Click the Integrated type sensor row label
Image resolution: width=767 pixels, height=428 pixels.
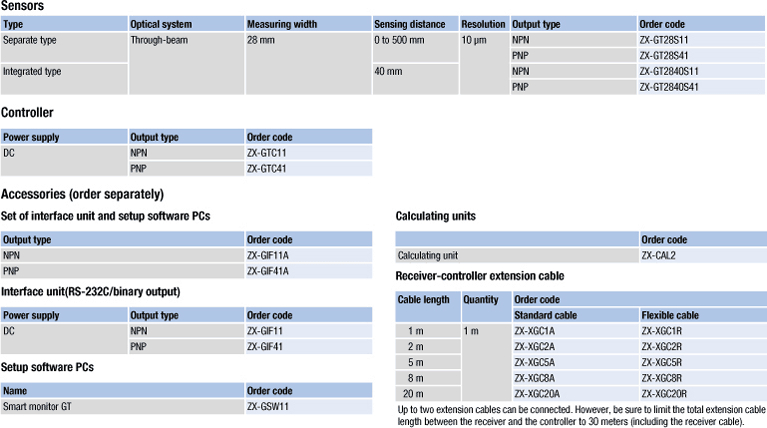coord(33,72)
